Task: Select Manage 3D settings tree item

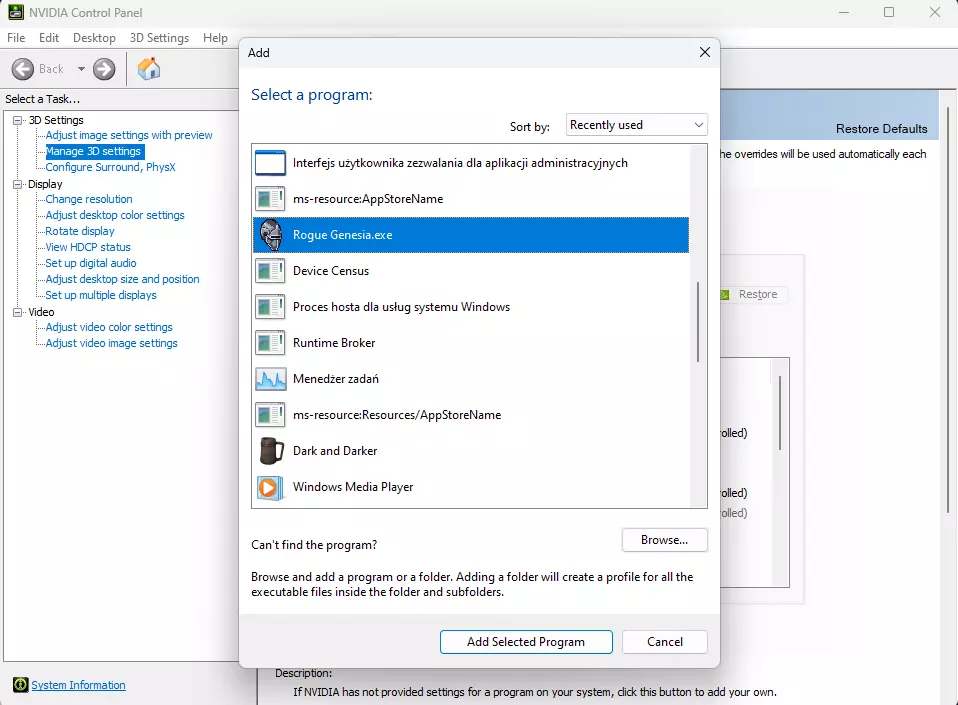Action: [x=93, y=151]
